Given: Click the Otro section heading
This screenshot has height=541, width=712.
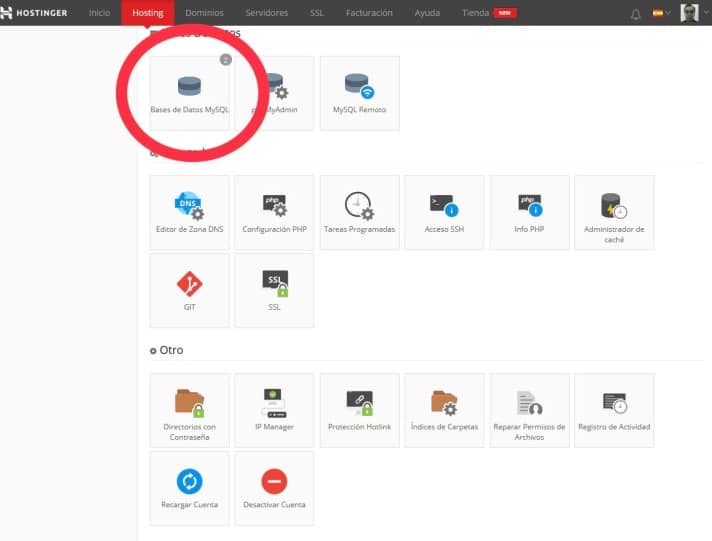Looking at the screenshot, I should [x=167, y=350].
